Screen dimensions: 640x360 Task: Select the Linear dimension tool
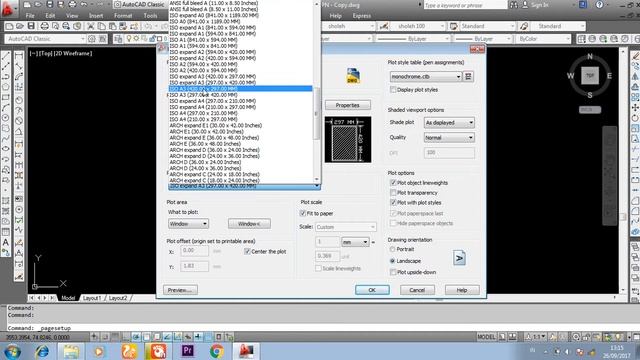click(x=19, y=56)
